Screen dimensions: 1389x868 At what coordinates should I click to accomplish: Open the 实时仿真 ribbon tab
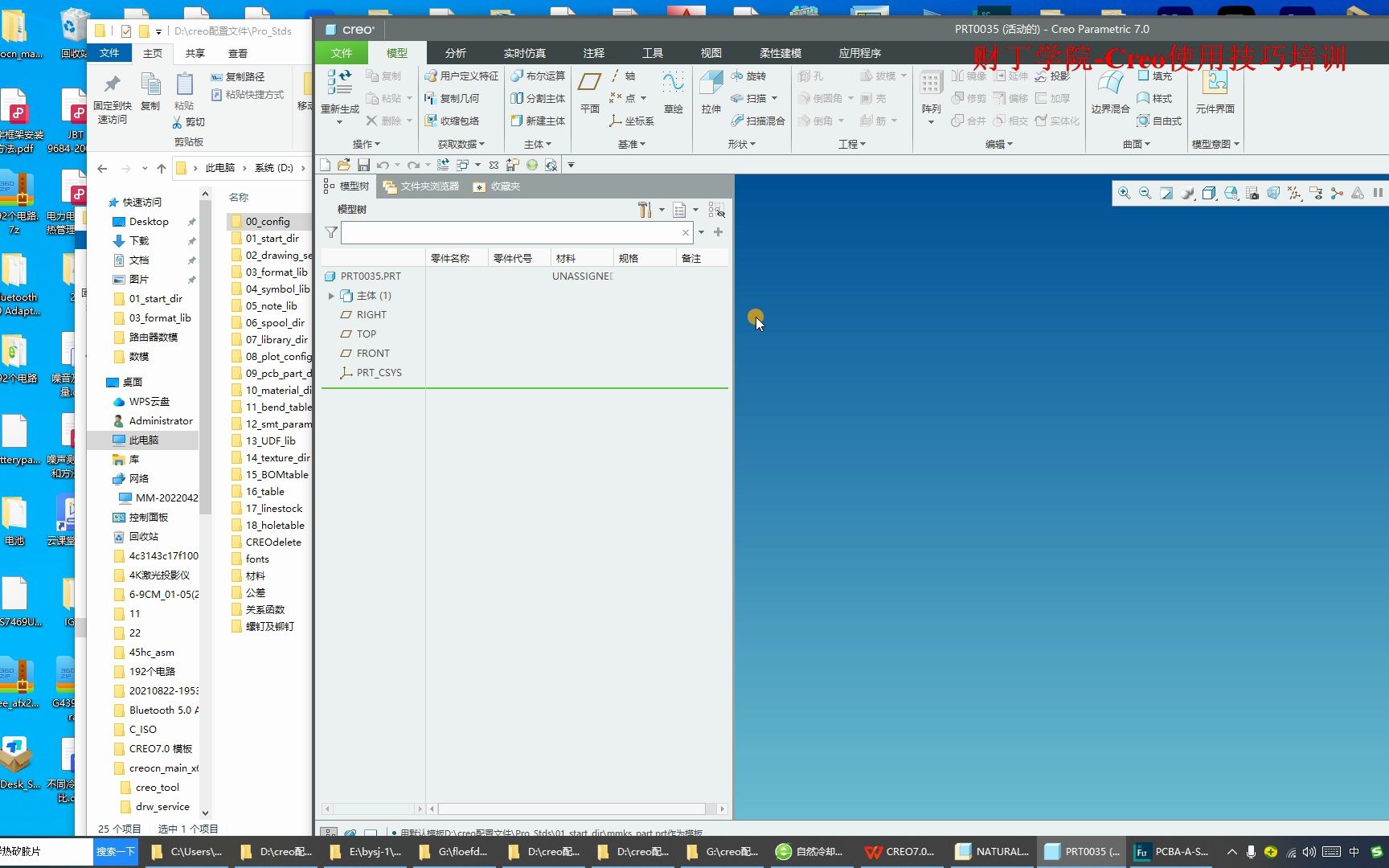(x=525, y=53)
